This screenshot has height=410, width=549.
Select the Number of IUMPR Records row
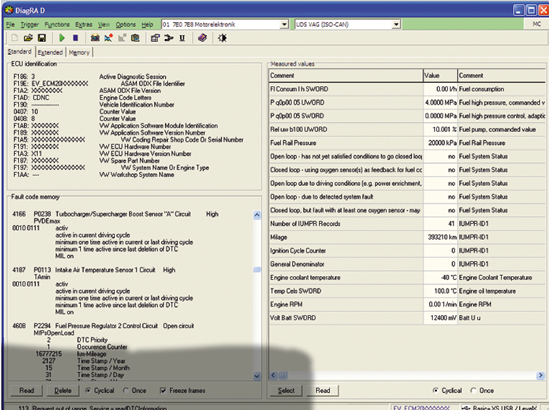point(407,224)
